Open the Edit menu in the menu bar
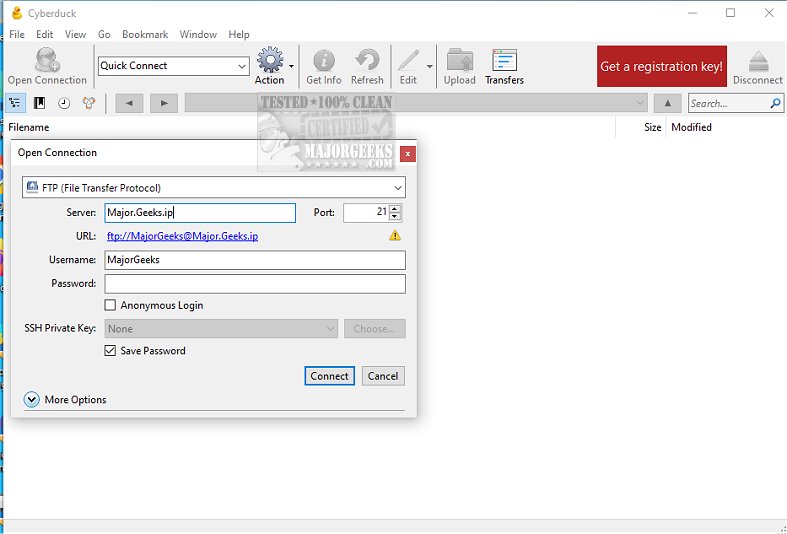Viewport: 787px width, 534px height. tap(44, 34)
